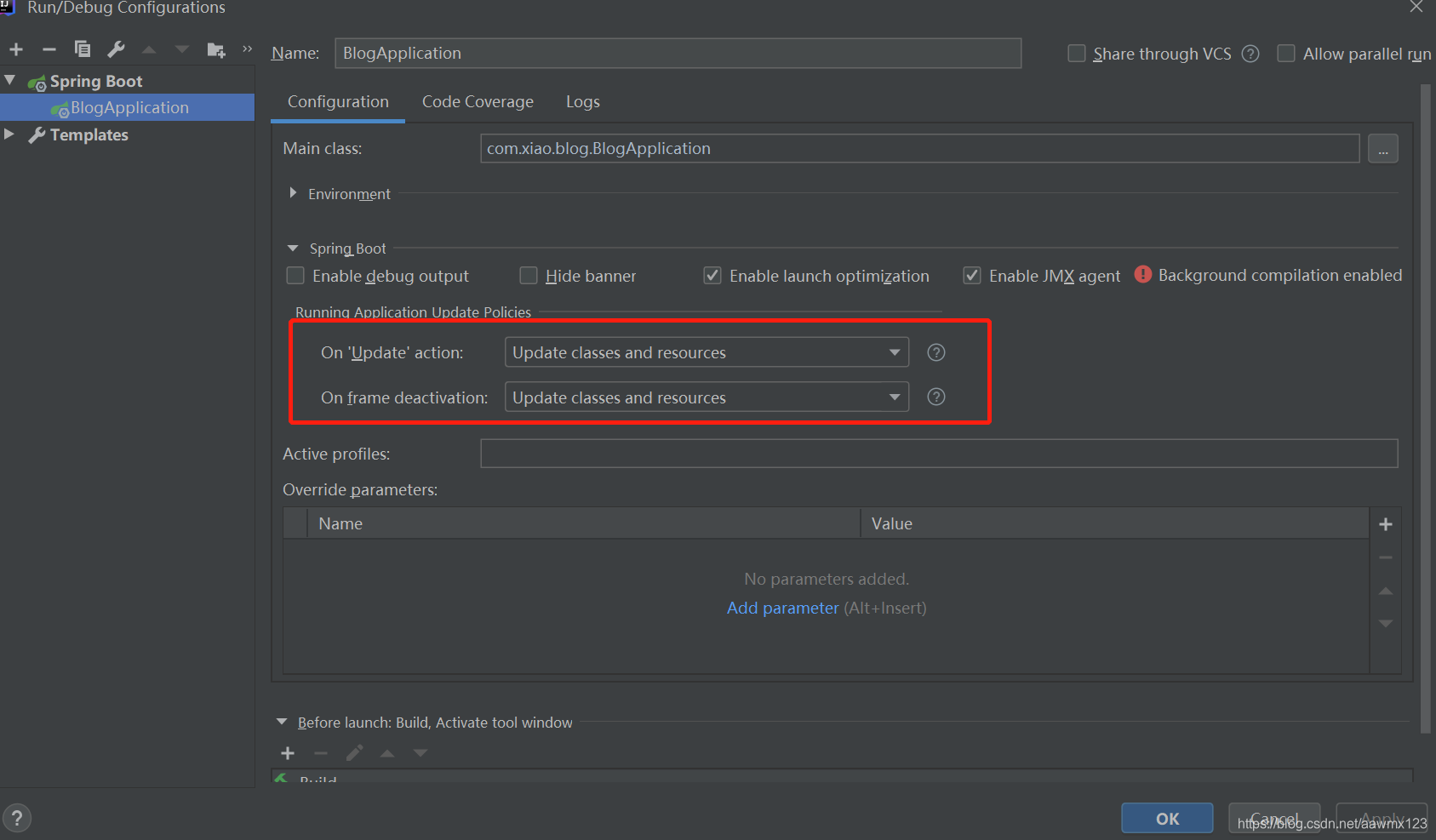
Task: Enable debug output checkbox
Action: [x=295, y=276]
